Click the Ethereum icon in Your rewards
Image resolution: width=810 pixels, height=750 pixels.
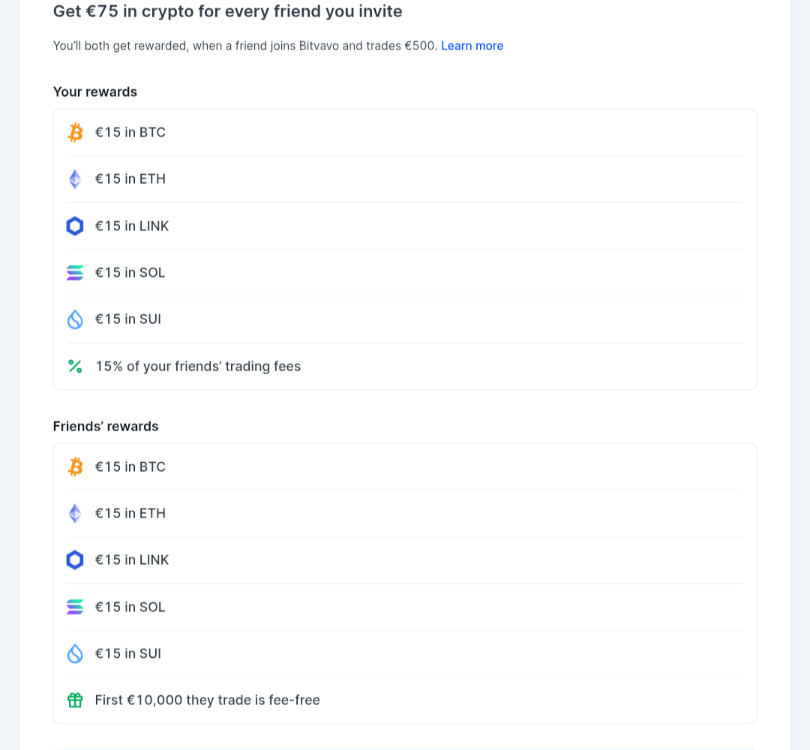(x=75, y=179)
